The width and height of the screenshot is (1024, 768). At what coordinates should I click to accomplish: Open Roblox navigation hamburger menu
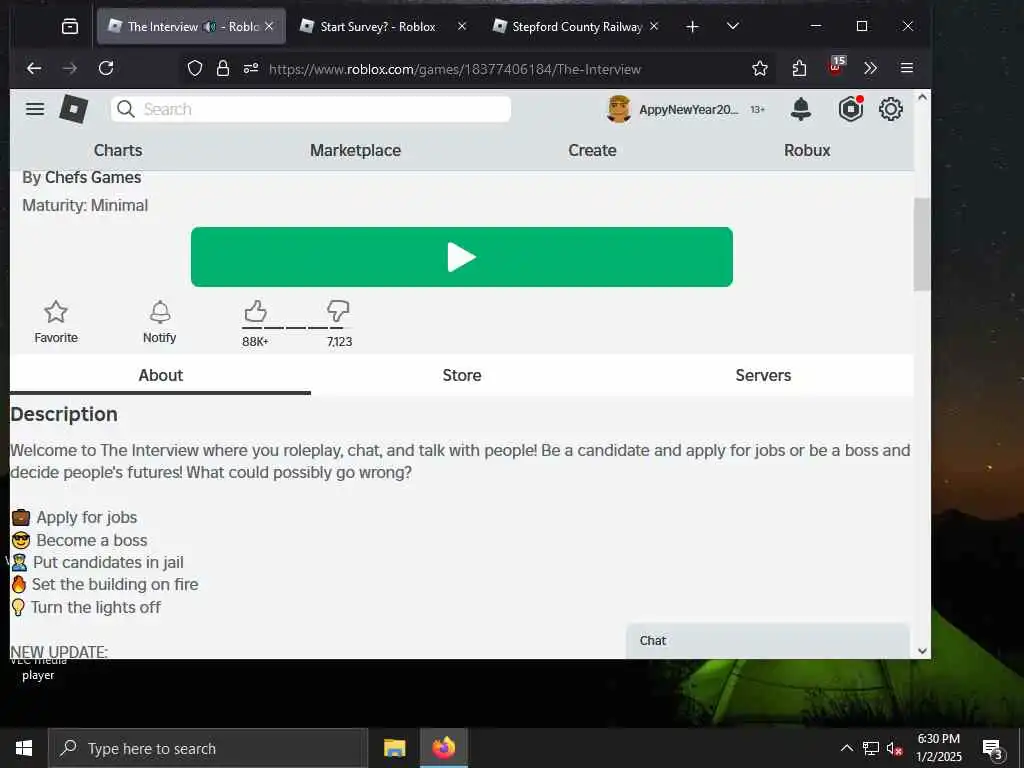pos(35,109)
